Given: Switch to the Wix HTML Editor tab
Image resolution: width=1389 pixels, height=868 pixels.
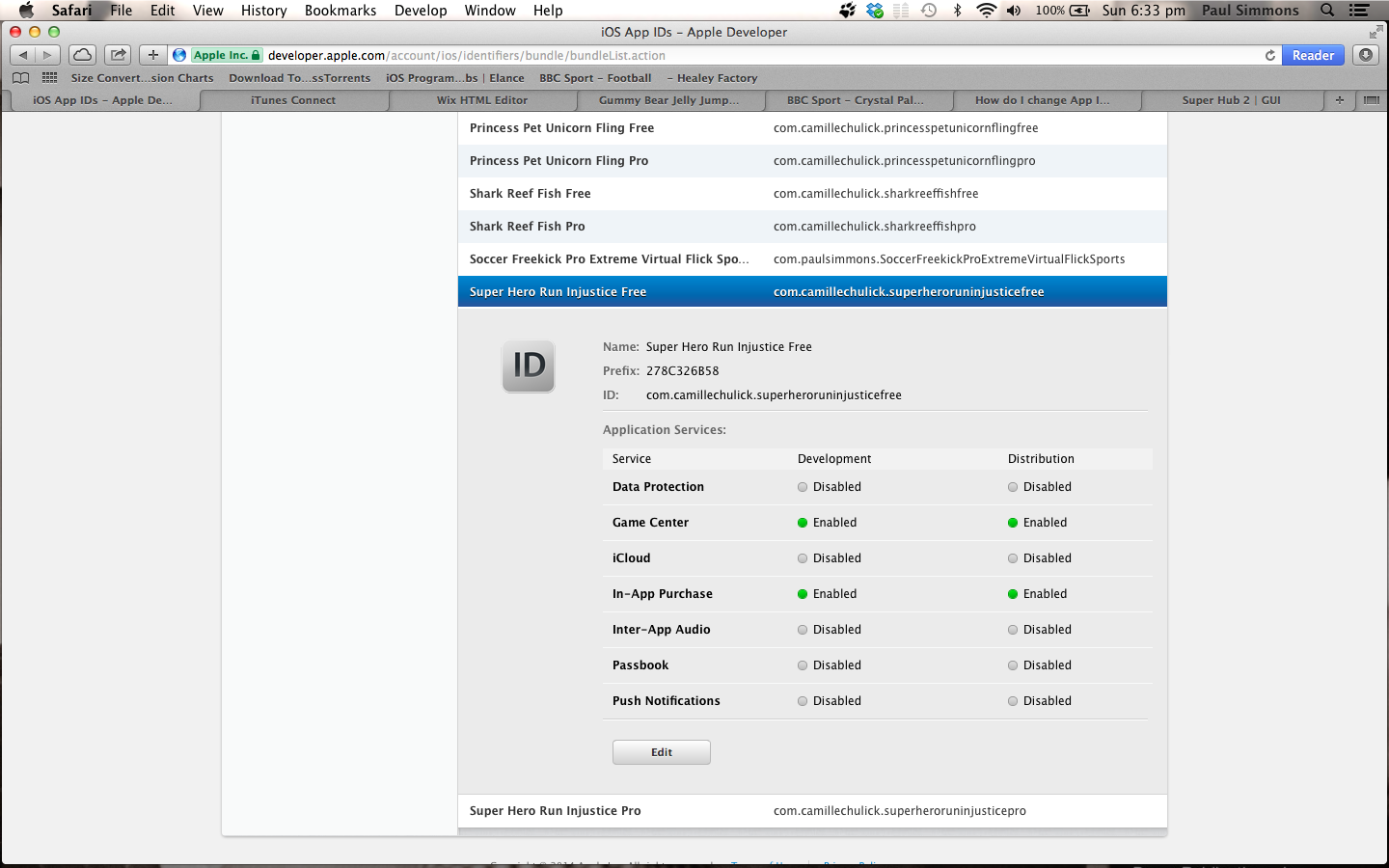Looking at the screenshot, I should pos(482,100).
